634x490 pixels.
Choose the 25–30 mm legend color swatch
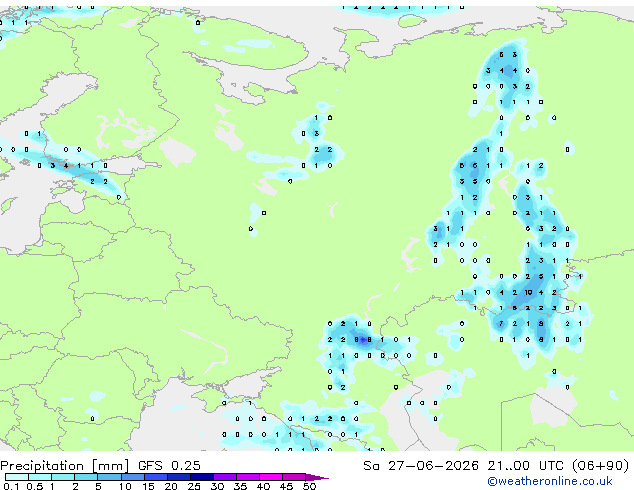coord(202,477)
